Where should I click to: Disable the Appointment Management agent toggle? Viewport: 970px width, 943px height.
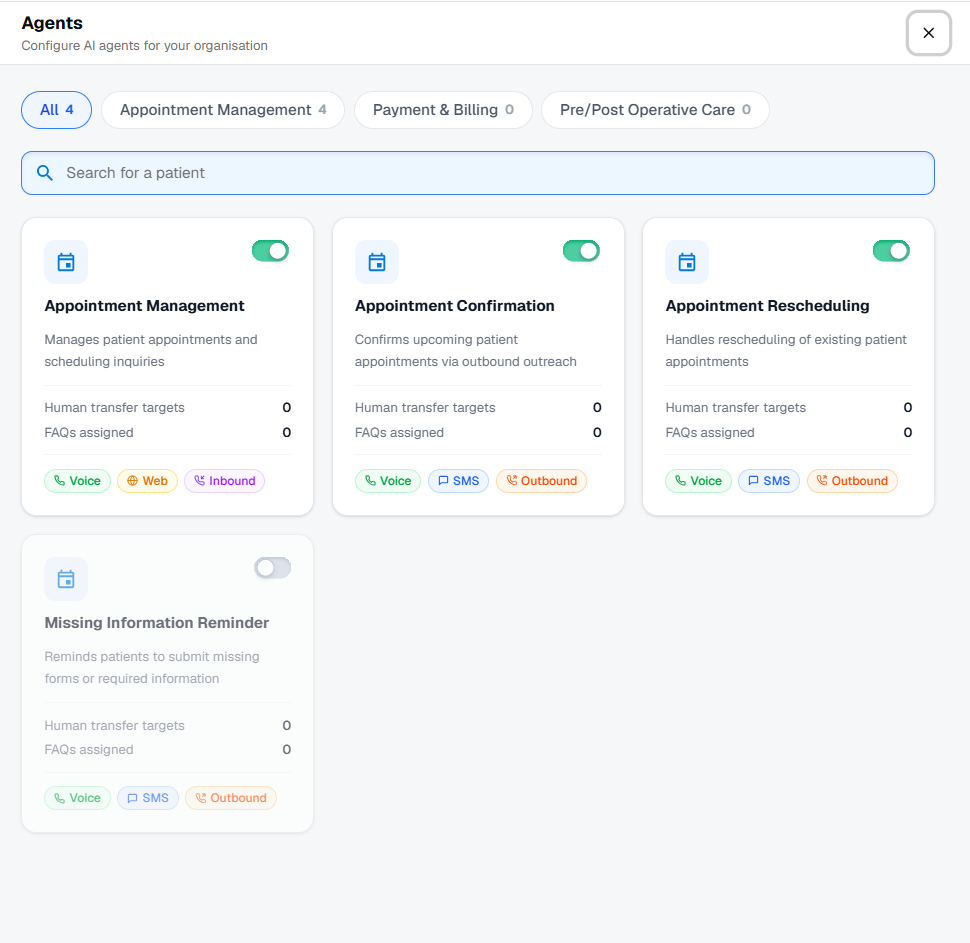270,251
